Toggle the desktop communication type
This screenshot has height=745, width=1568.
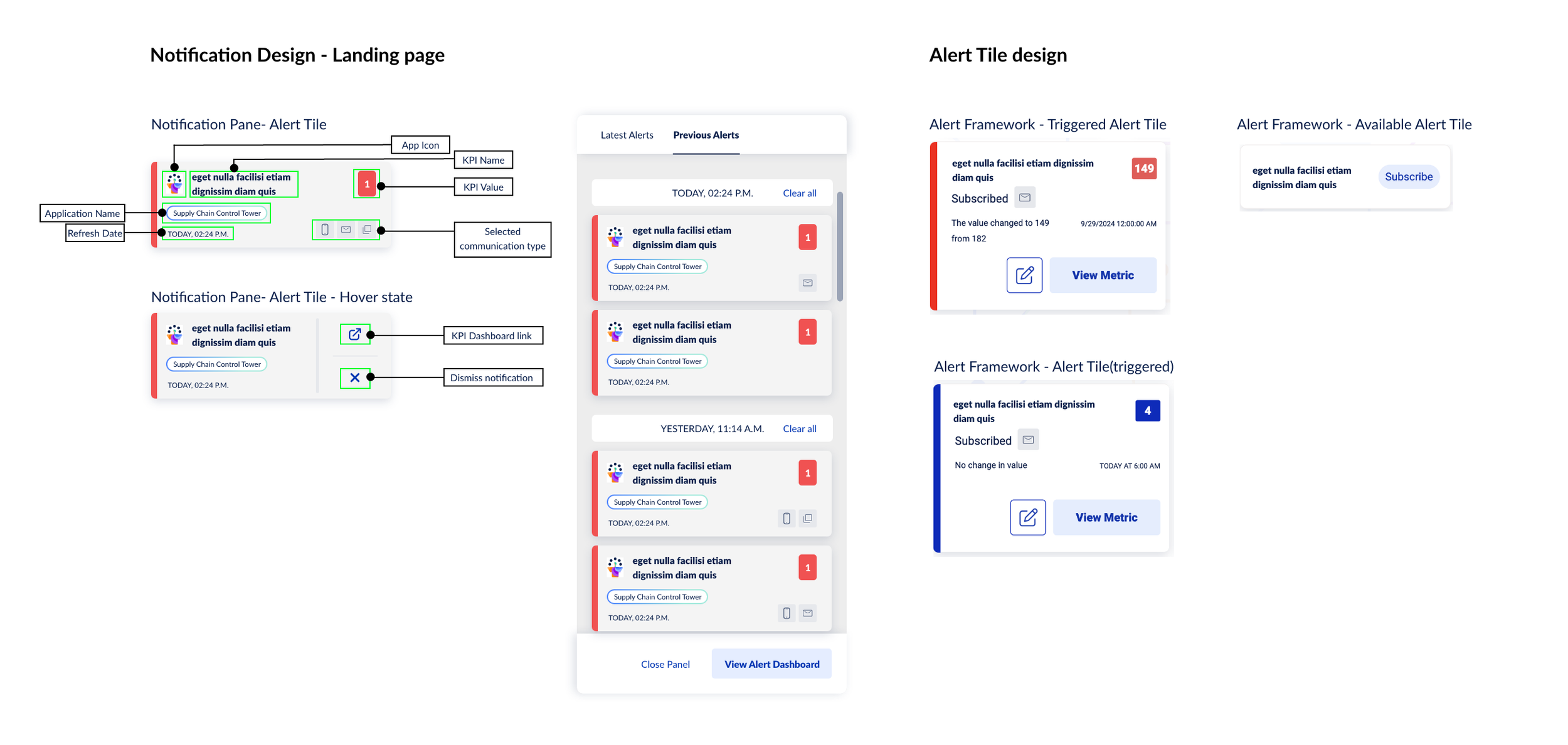tap(366, 230)
